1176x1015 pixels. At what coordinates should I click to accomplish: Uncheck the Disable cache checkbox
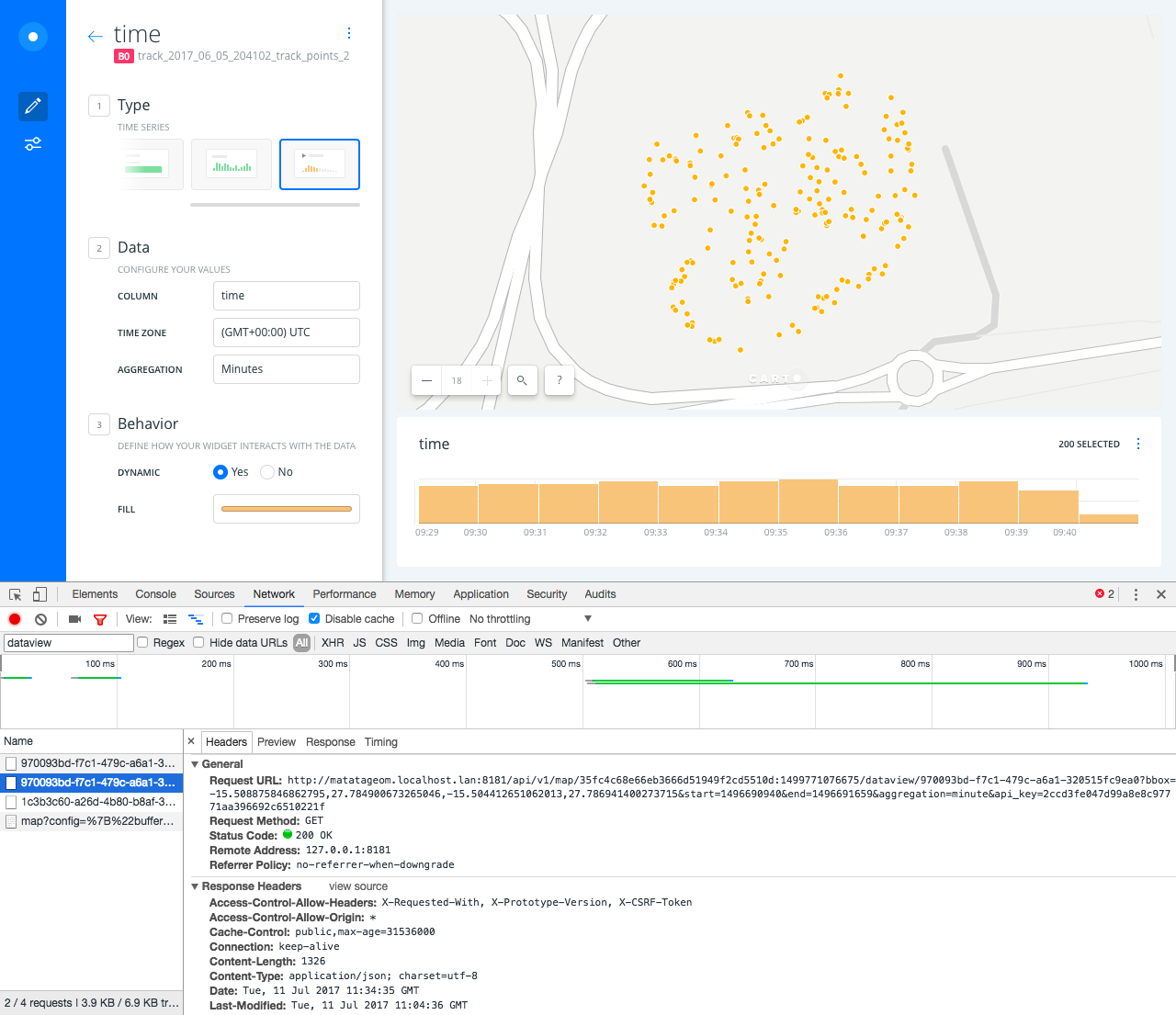click(314, 619)
